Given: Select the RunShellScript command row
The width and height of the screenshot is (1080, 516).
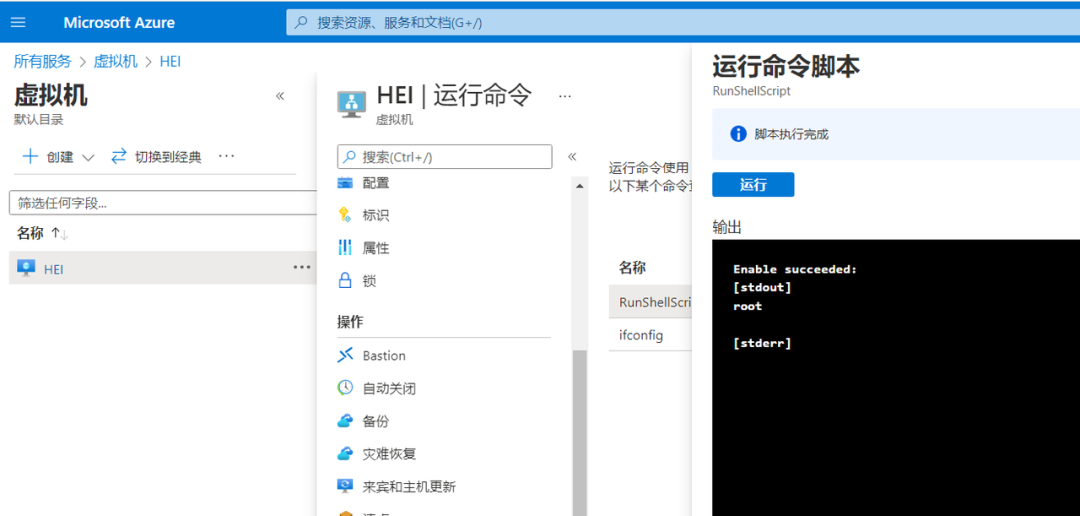Looking at the screenshot, I should point(650,302).
